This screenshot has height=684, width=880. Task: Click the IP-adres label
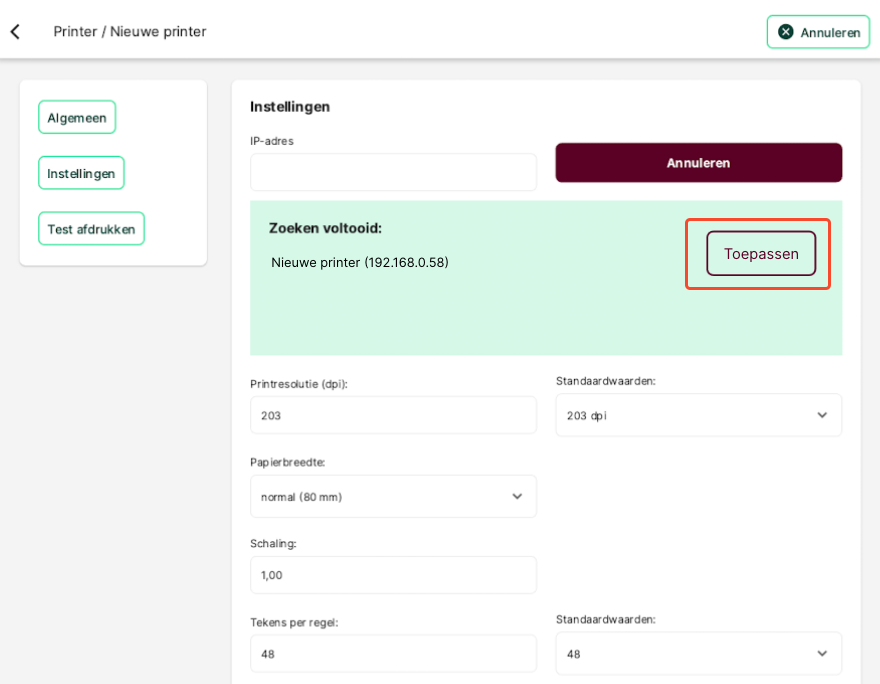pos(272,141)
